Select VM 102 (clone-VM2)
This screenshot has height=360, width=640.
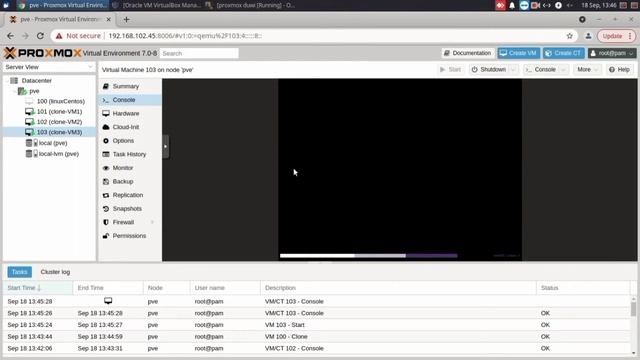click(59, 122)
